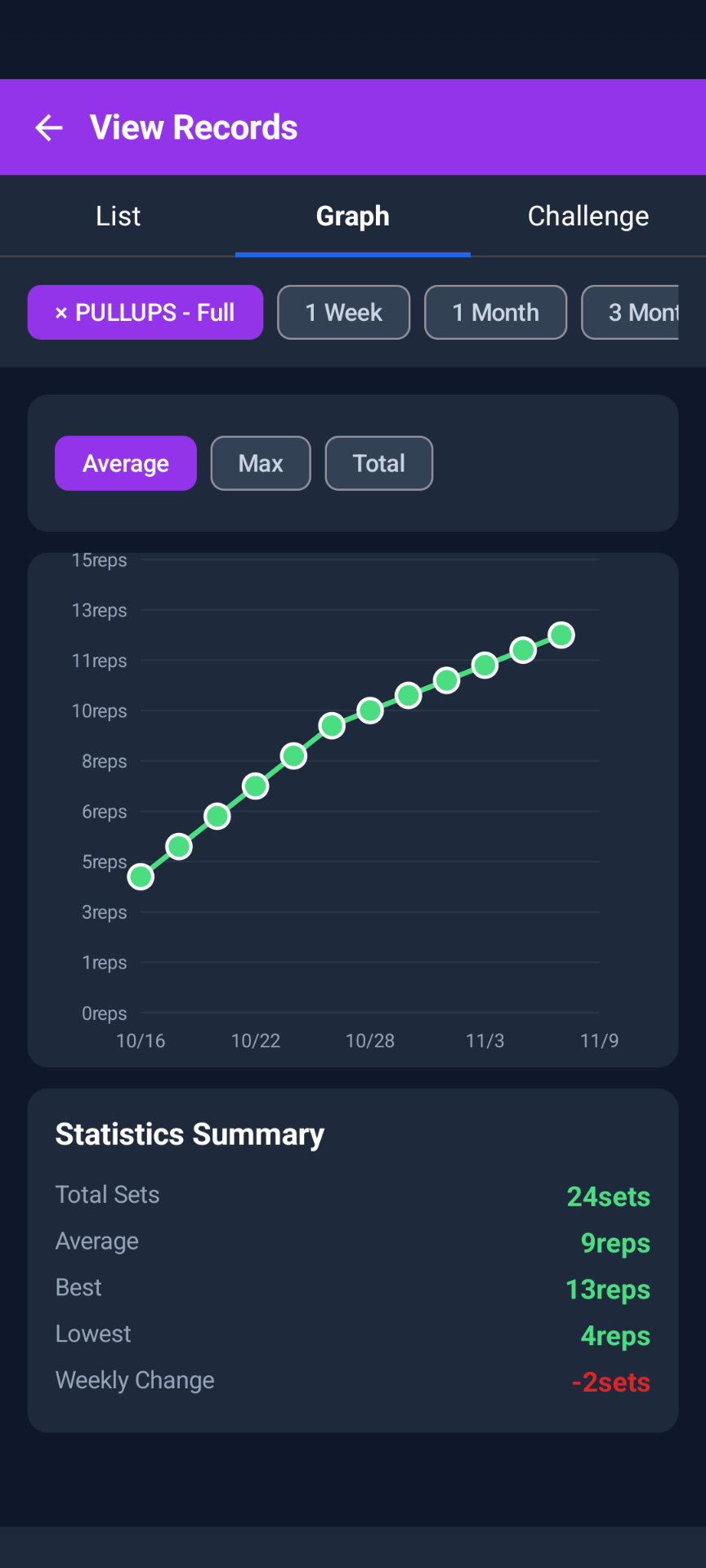This screenshot has width=706, height=1568.
Task: Tap the Statistics Summary heading
Action: [190, 1134]
